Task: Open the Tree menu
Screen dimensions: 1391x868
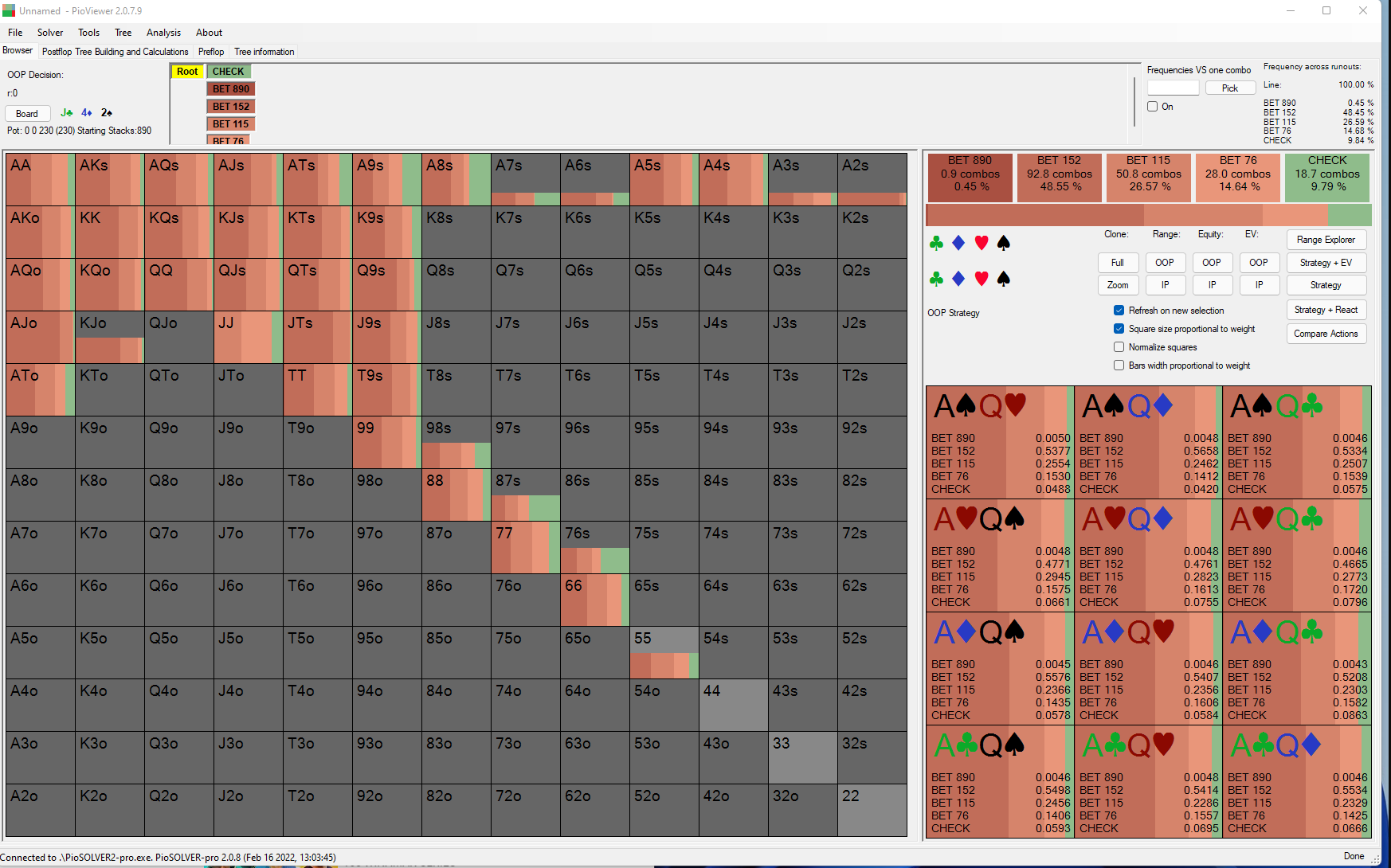Action: [x=123, y=33]
